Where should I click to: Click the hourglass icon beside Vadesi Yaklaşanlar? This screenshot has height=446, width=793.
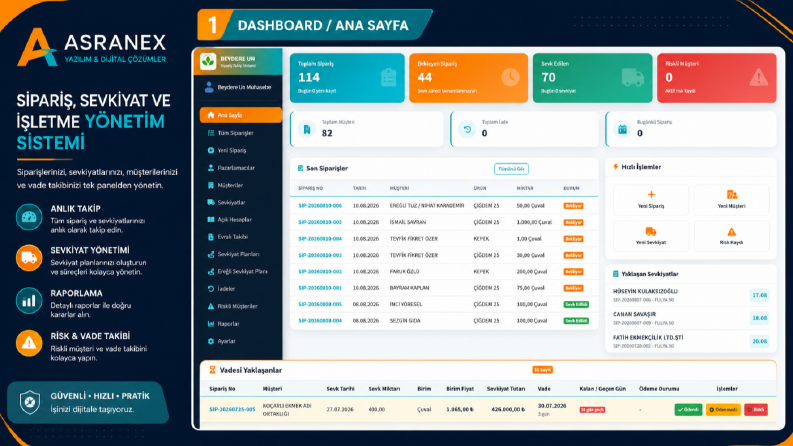[212, 370]
